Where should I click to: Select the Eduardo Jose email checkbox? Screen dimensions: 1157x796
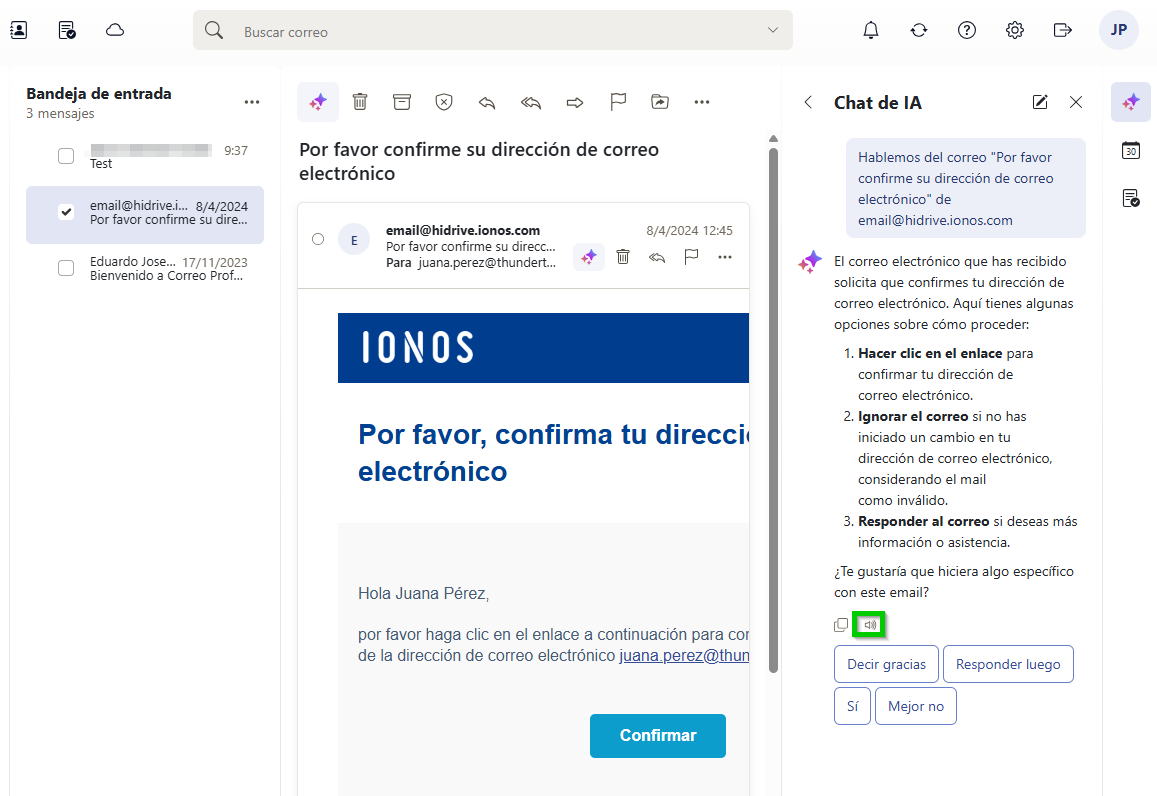[x=66, y=267]
